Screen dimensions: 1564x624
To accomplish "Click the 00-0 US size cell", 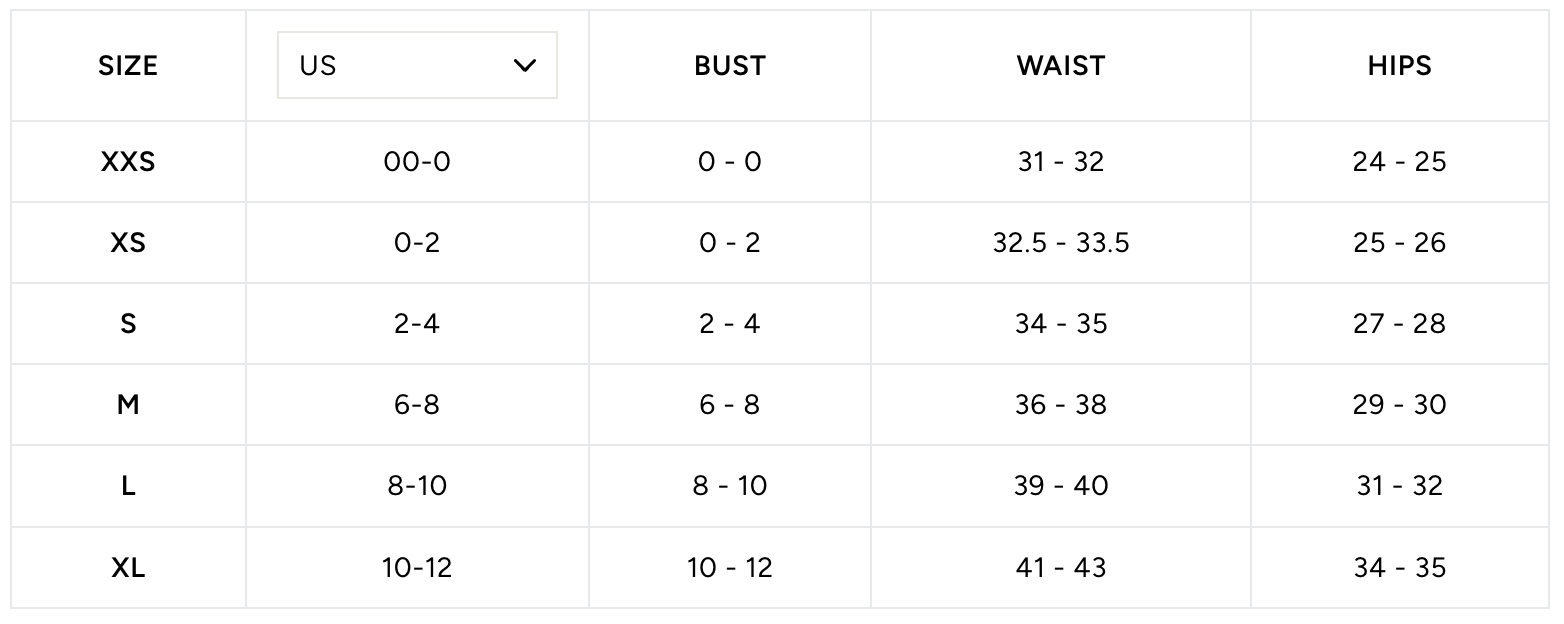I will (x=417, y=162).
